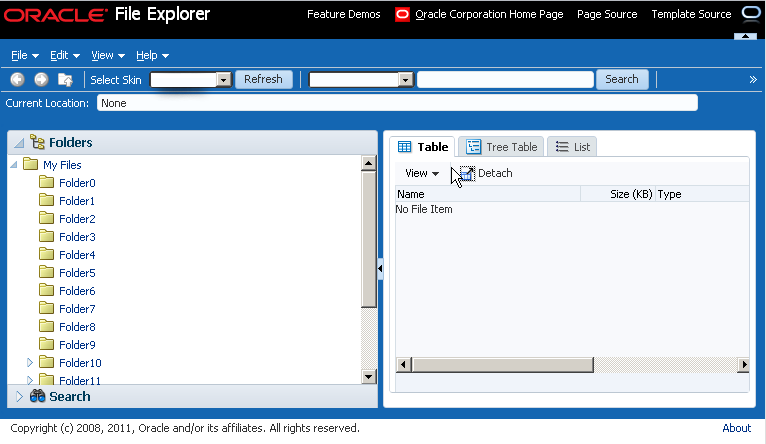766x444 pixels.
Task: Go forward with the right arrow icon
Action: (41, 79)
